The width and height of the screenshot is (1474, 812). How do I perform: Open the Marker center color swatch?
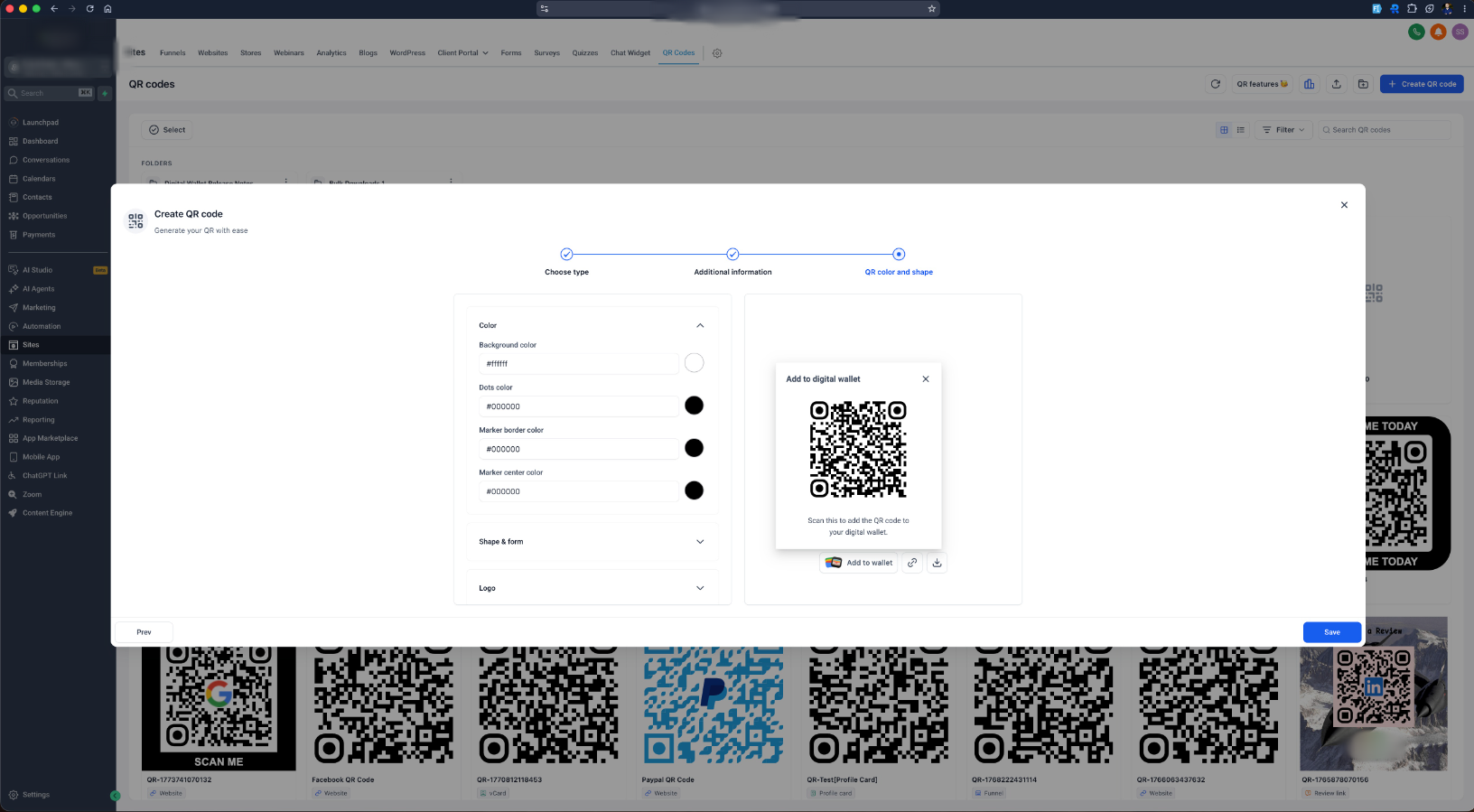click(x=694, y=490)
